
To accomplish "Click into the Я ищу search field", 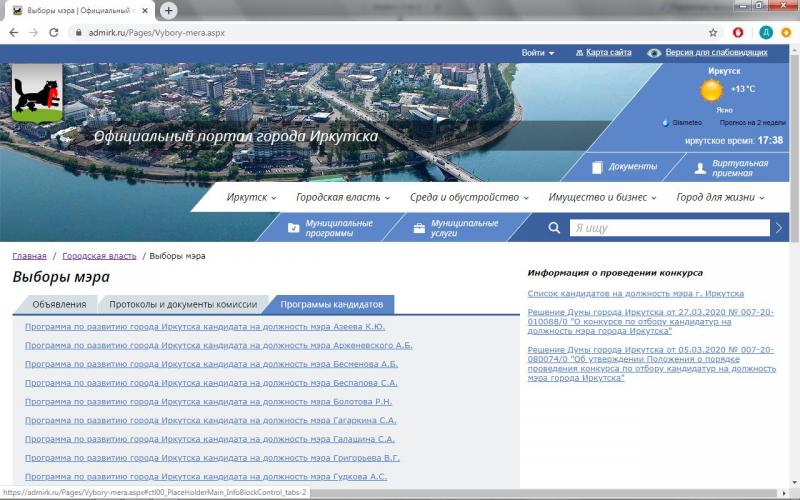I will click(x=669, y=228).
